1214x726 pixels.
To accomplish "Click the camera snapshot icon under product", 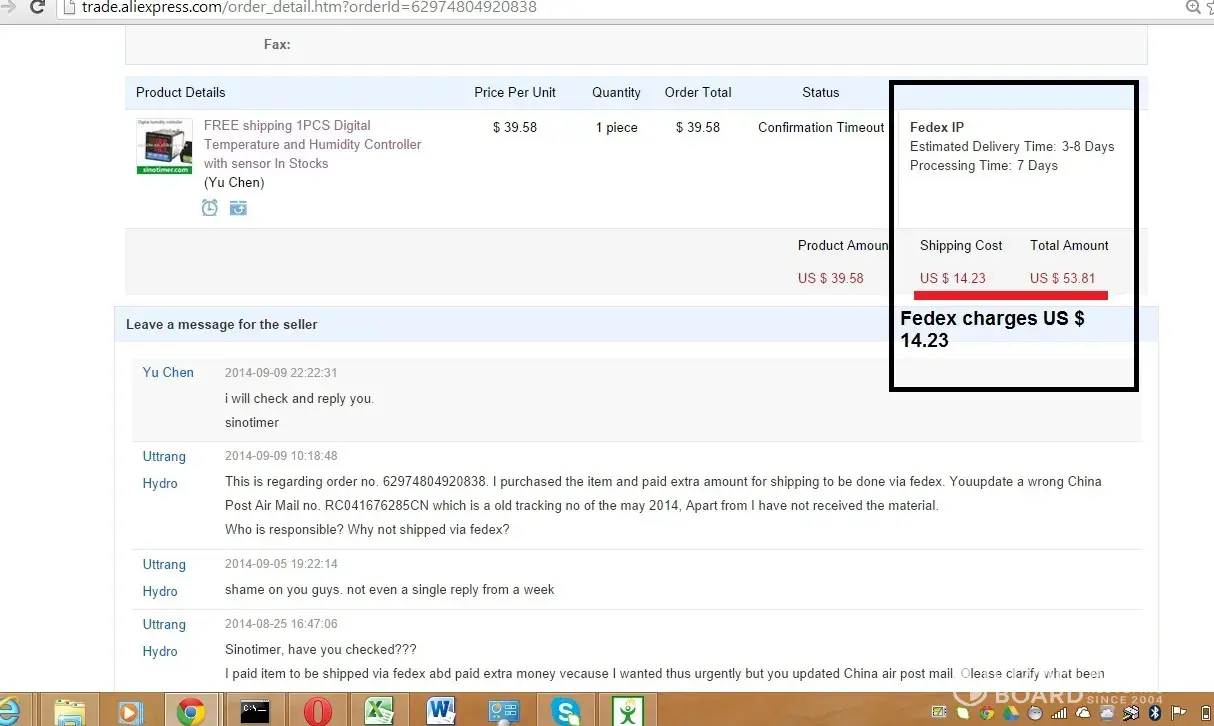I will 238,208.
